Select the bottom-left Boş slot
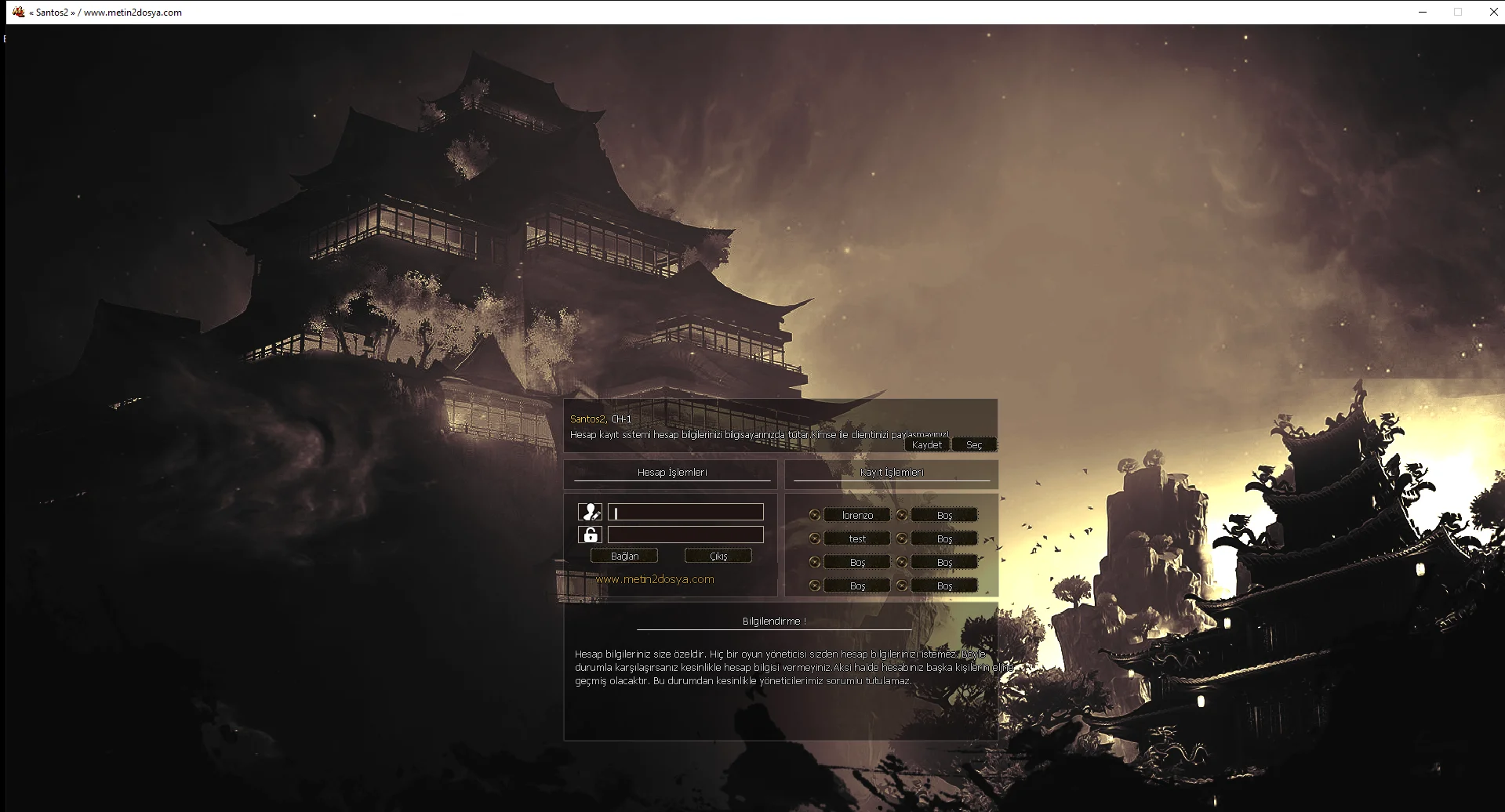The width and height of the screenshot is (1505, 812). (857, 585)
